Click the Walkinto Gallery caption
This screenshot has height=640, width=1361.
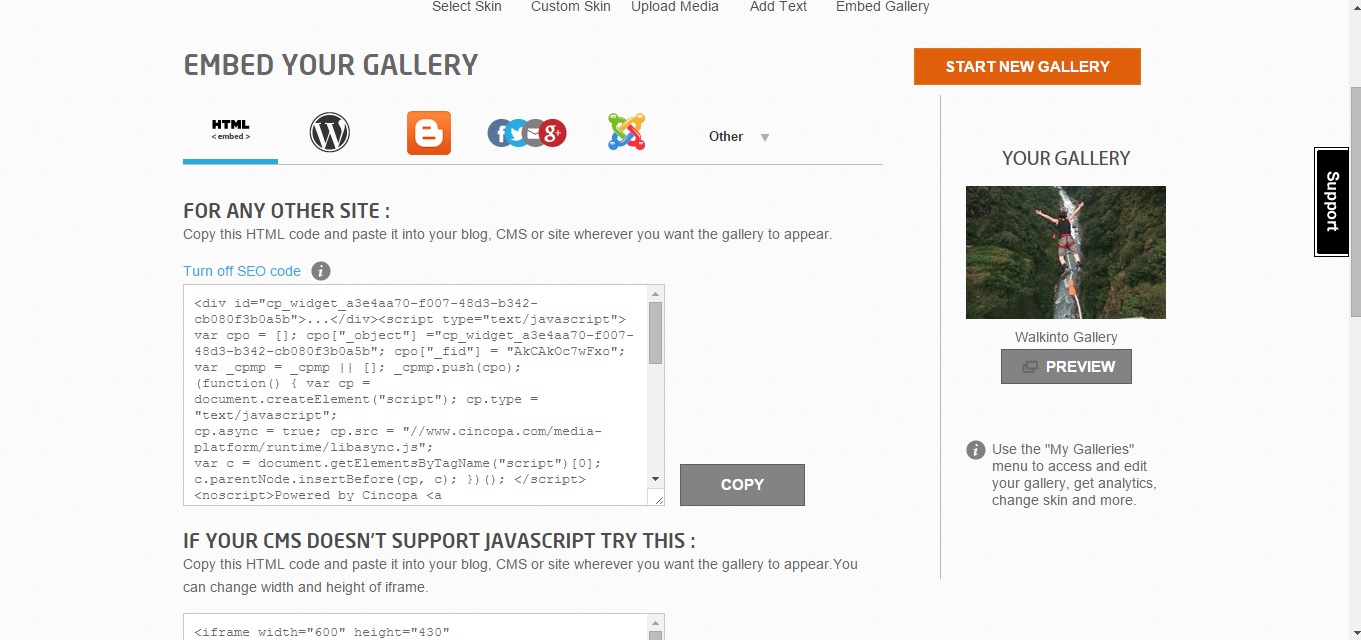(1066, 337)
